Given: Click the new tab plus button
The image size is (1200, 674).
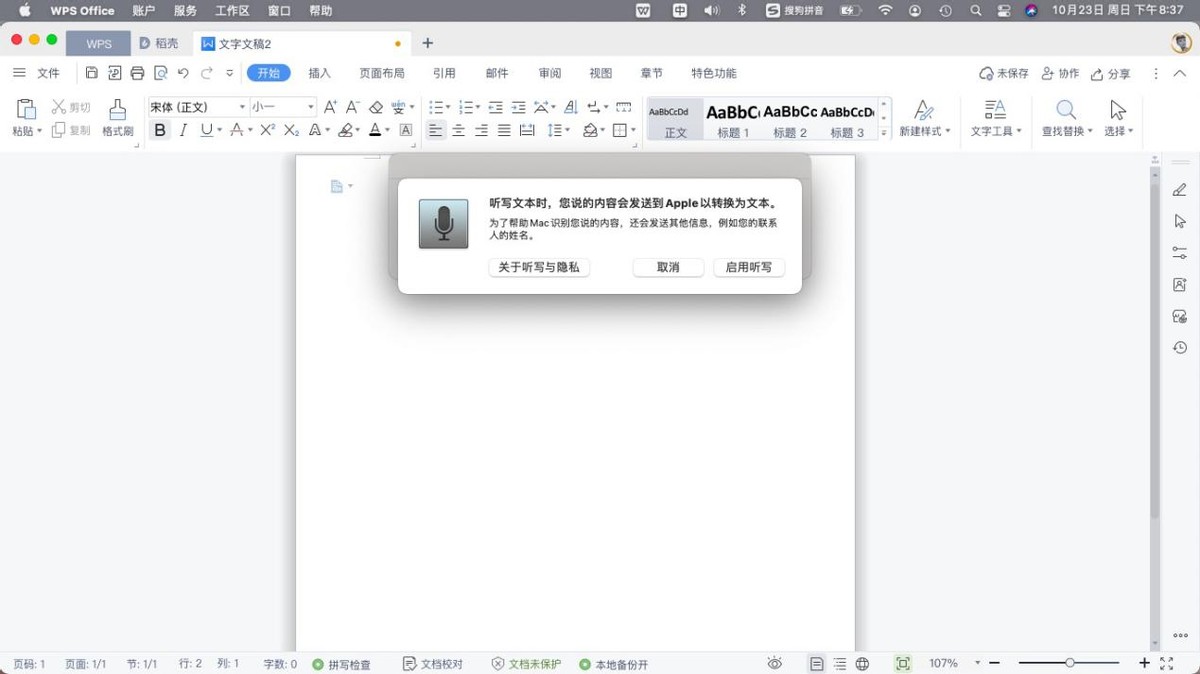Looking at the screenshot, I should 428,43.
